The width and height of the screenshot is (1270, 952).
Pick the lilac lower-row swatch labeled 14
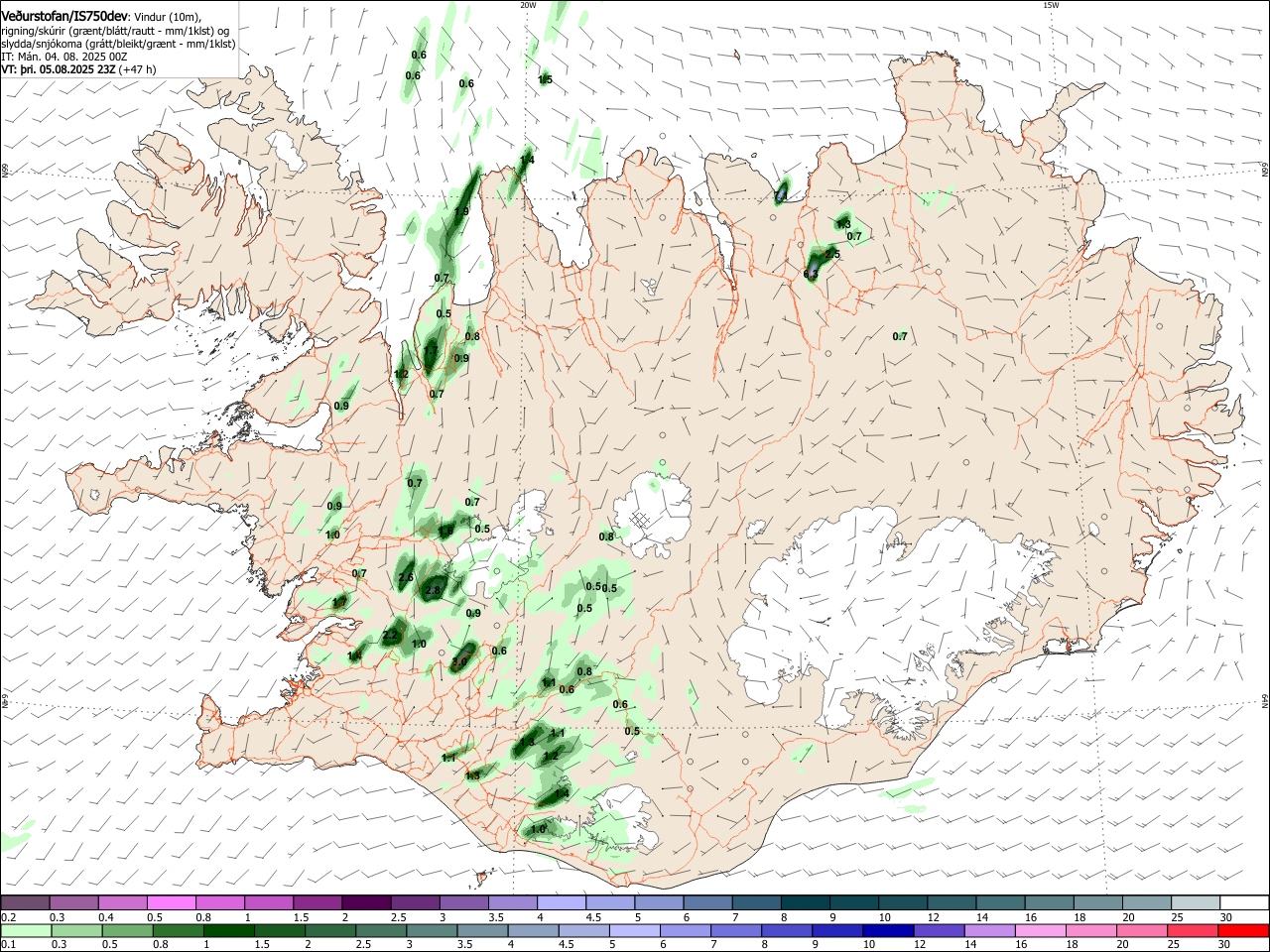[990, 931]
